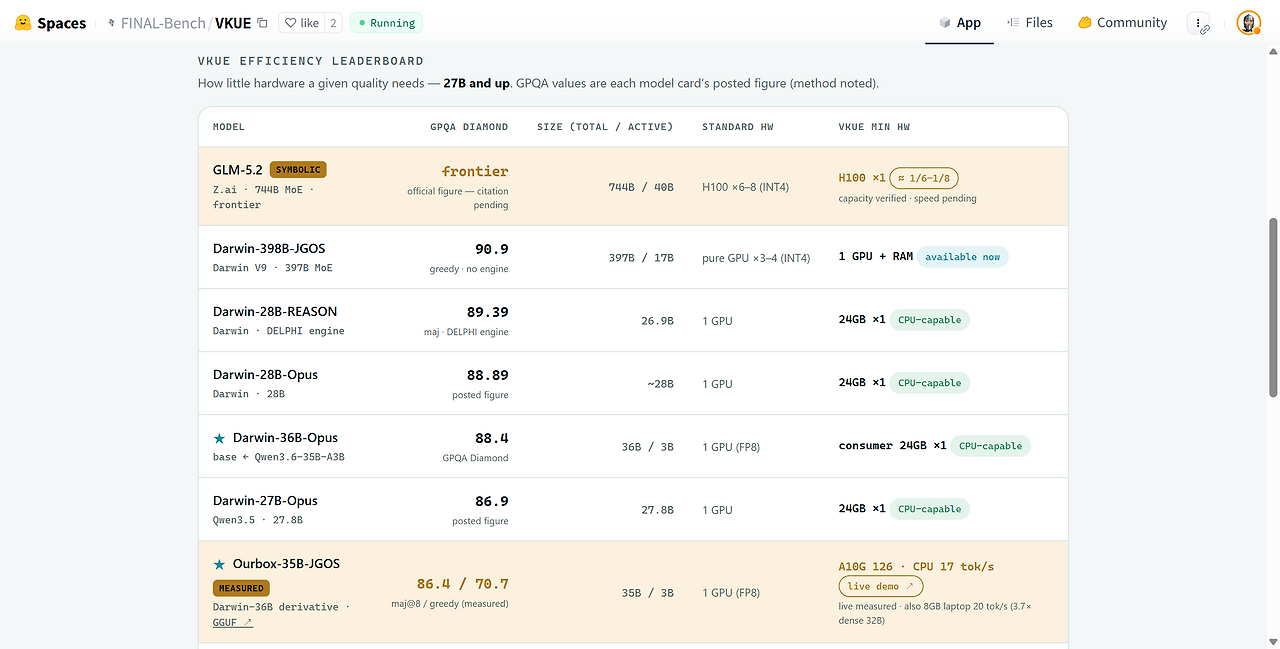1280x649 pixels.
Task: Switch to the Files tab
Action: 1030,23
